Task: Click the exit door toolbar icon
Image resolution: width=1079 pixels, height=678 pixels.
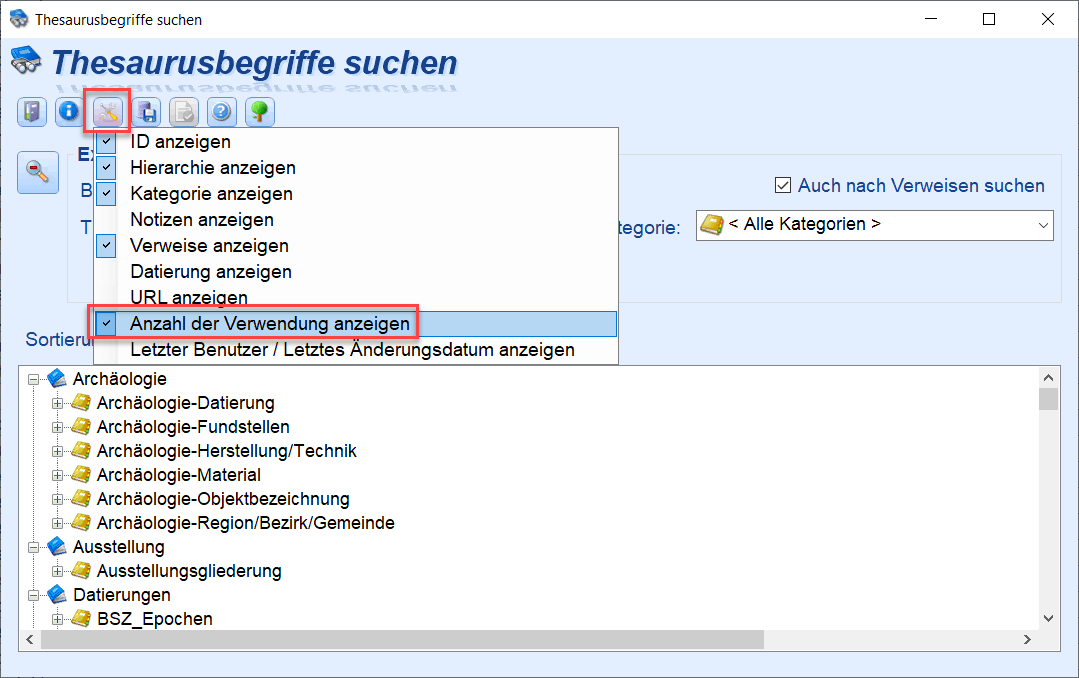Action: click(x=32, y=112)
